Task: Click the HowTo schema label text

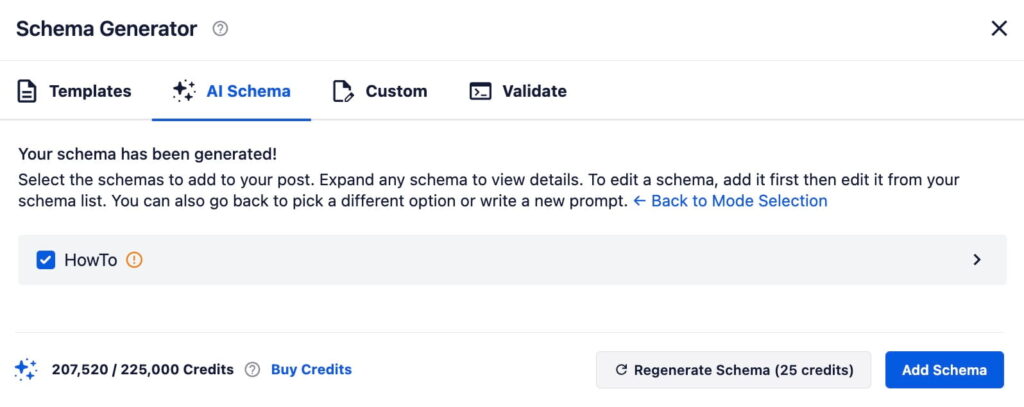Action: point(90,260)
